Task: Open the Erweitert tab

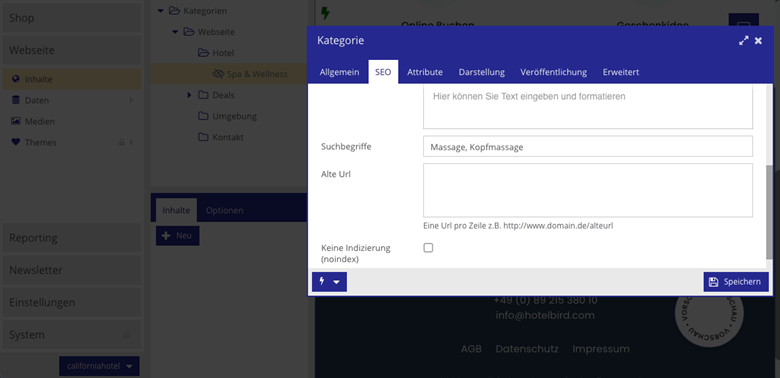Action: 621,72
